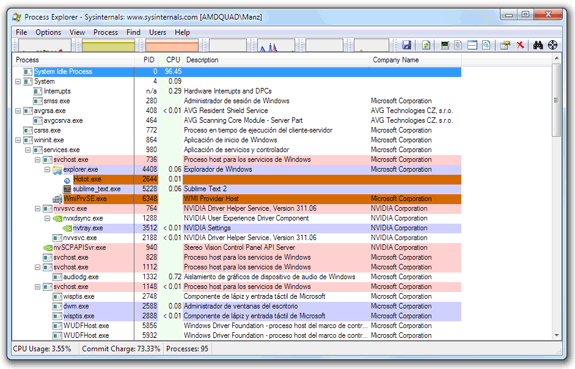Screen dimensions: 575x369
Task: Click the scrollbar up arrow
Action: (x=556, y=58)
